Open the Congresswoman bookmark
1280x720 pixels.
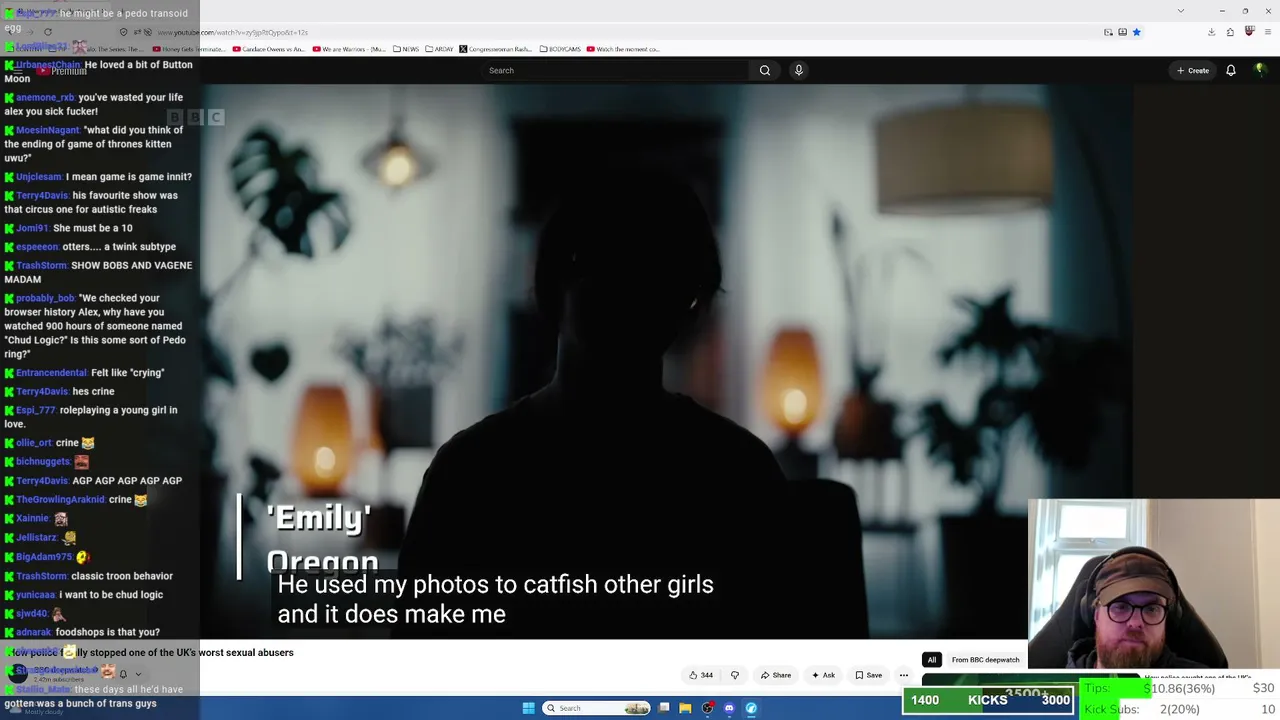tap(496, 49)
